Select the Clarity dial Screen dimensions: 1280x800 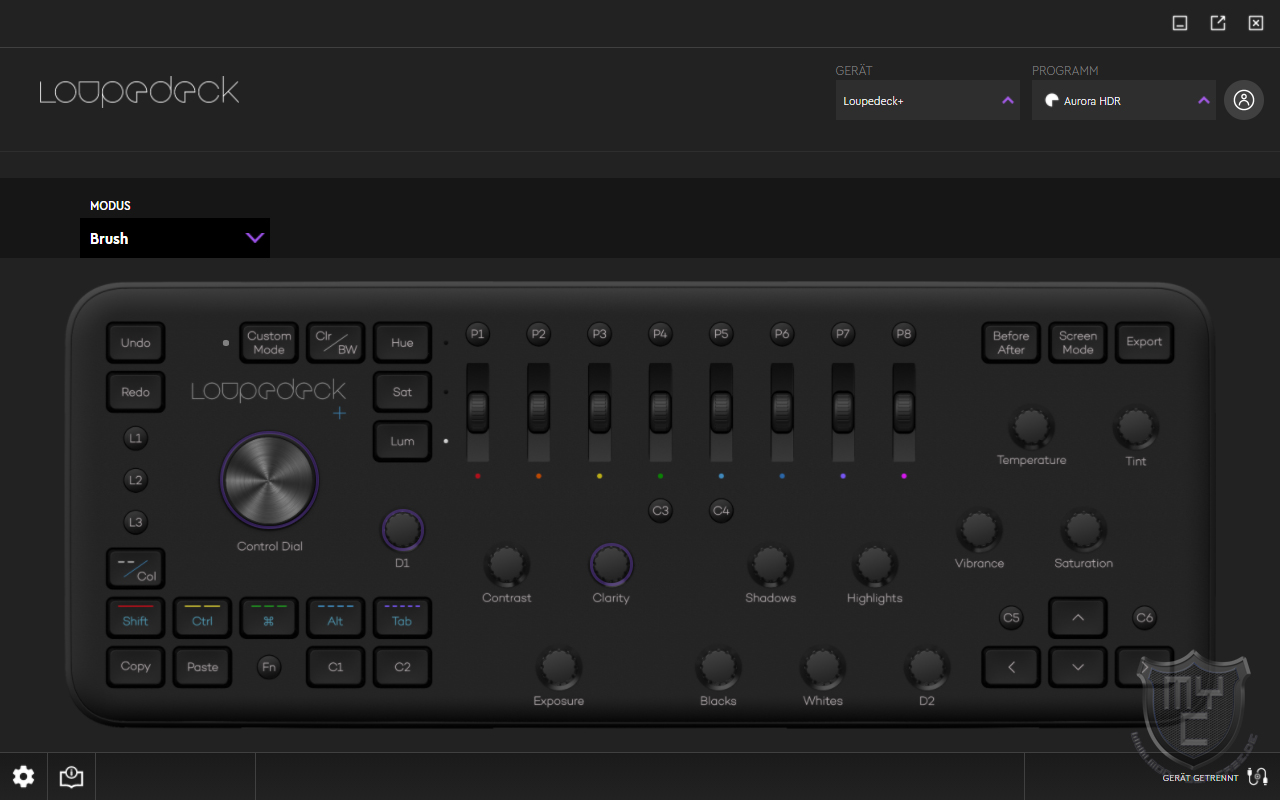coord(611,565)
